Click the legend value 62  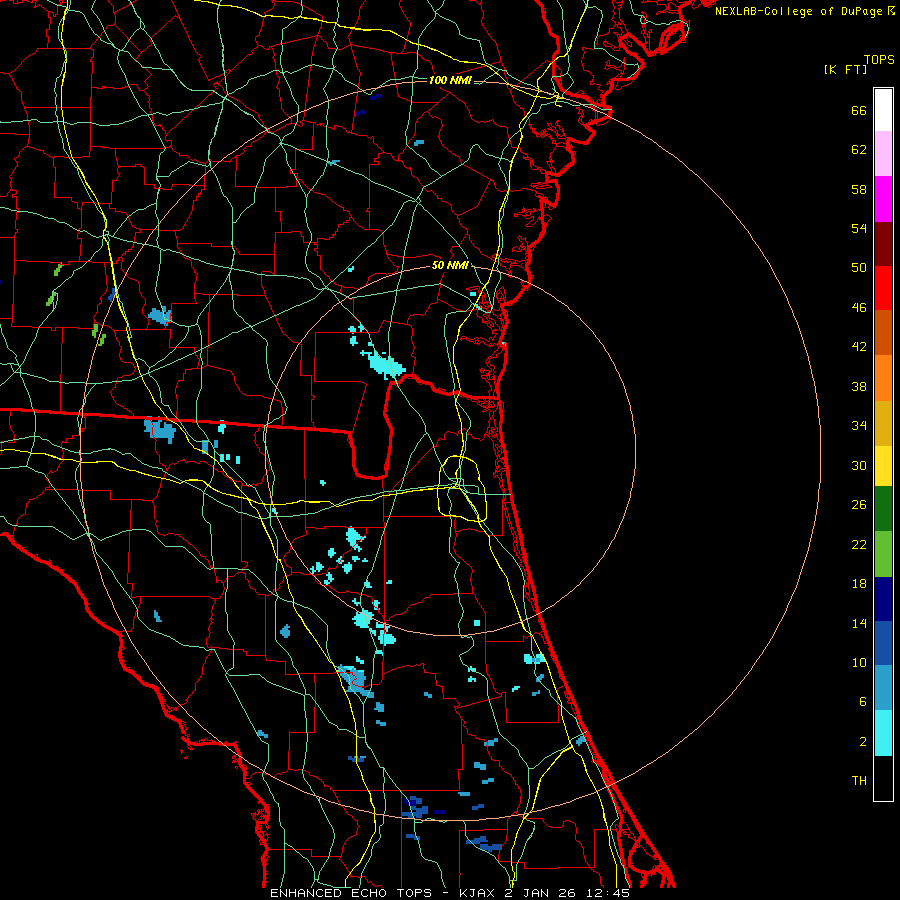859,150
